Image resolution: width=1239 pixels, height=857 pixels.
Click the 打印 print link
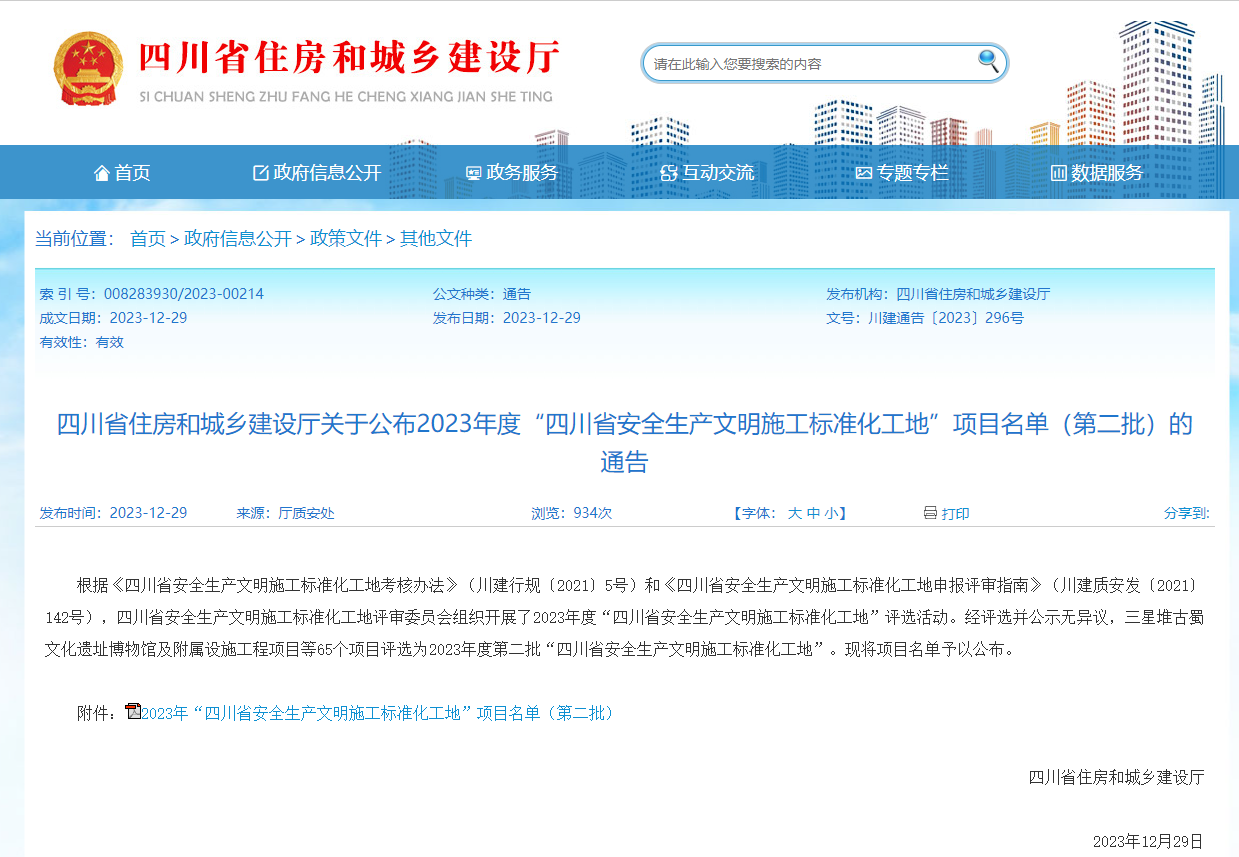click(955, 514)
